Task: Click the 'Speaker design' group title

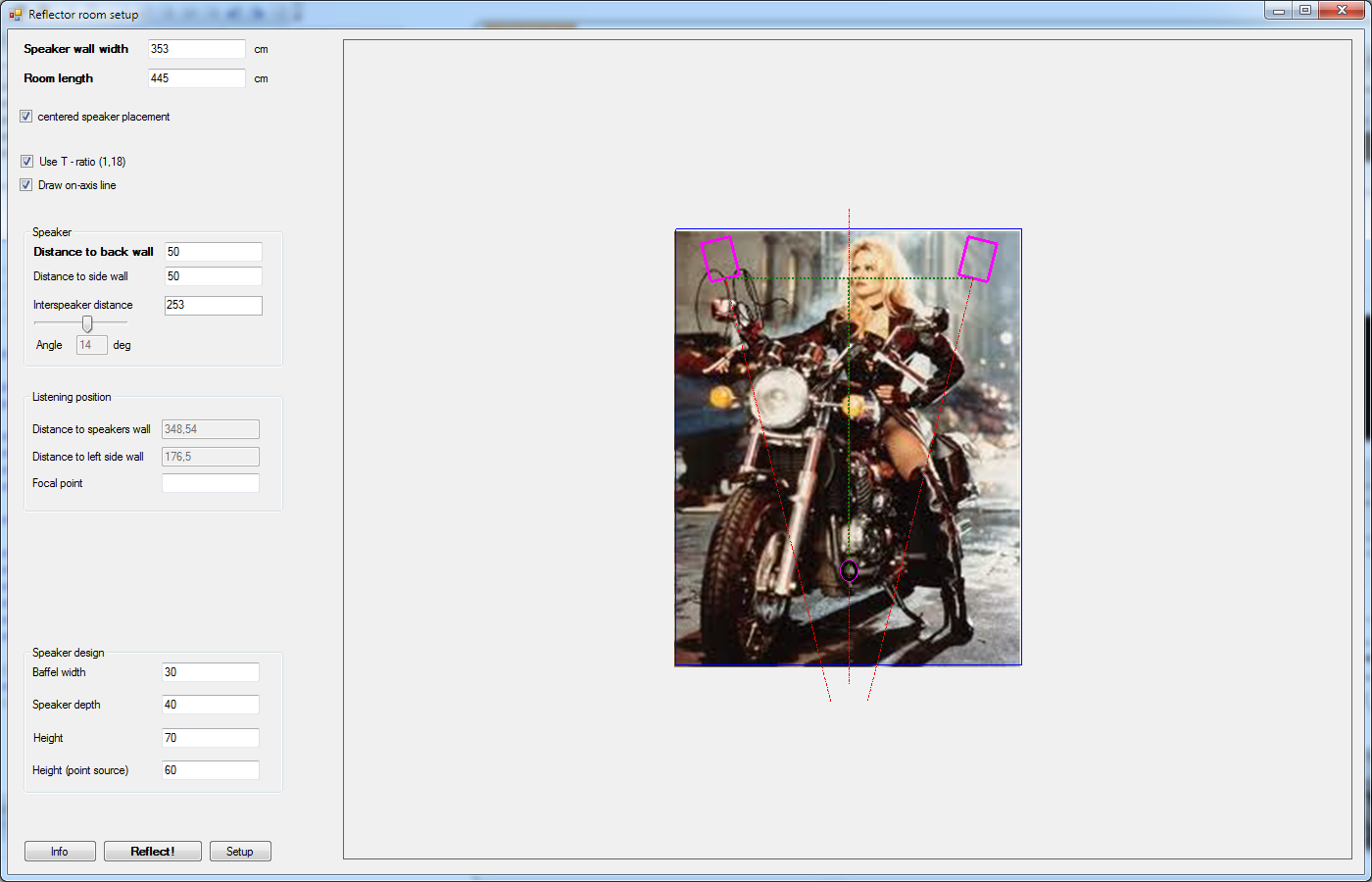Action: tap(69, 653)
